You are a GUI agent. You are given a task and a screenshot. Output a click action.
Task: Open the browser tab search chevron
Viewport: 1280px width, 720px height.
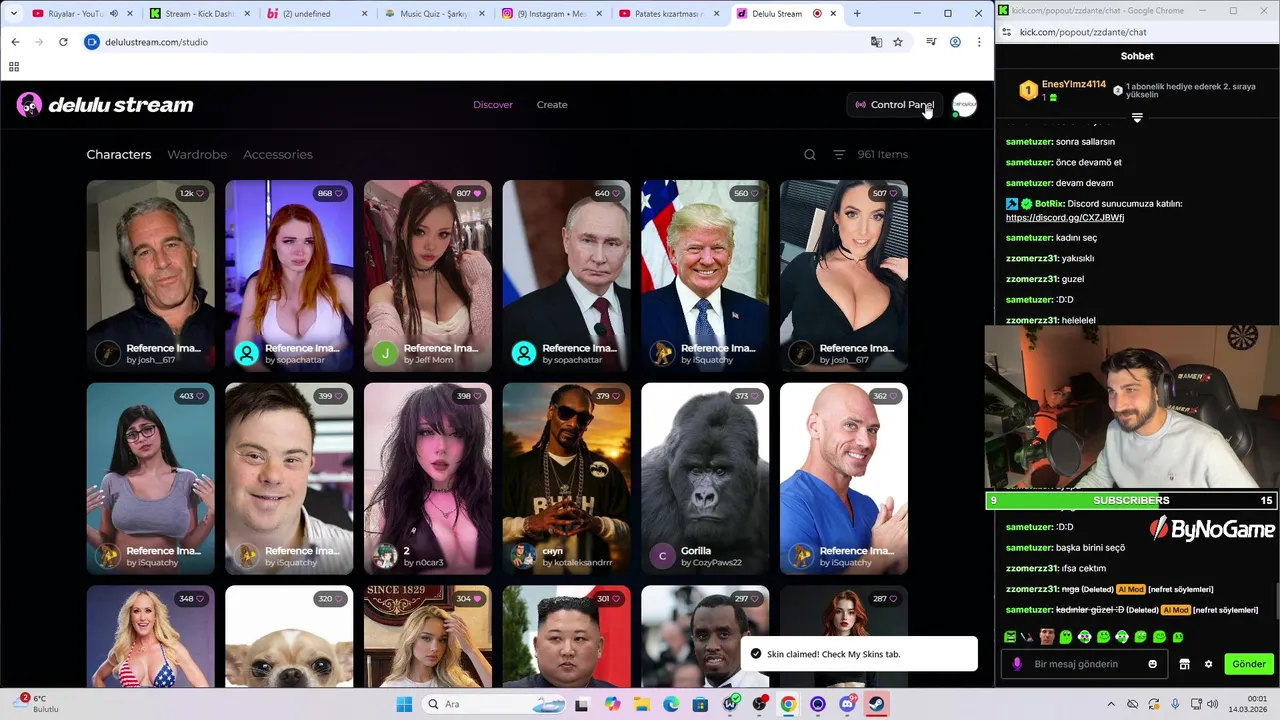(x=13, y=14)
